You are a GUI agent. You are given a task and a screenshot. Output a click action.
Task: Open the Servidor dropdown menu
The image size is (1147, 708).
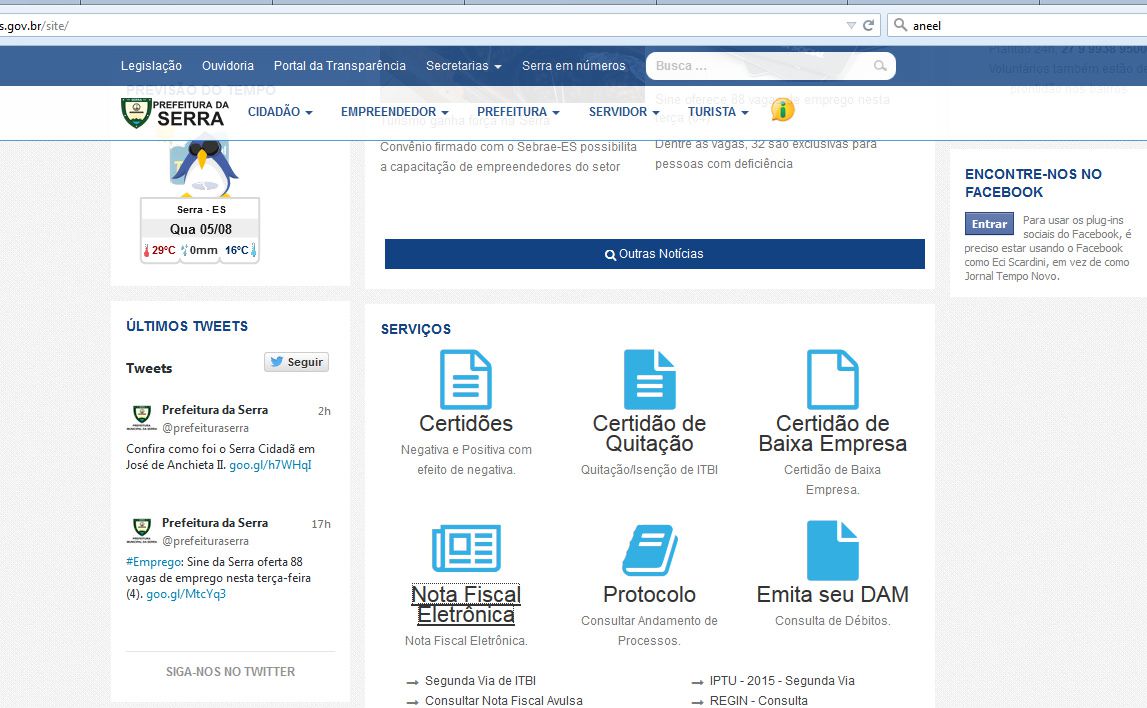click(x=624, y=112)
